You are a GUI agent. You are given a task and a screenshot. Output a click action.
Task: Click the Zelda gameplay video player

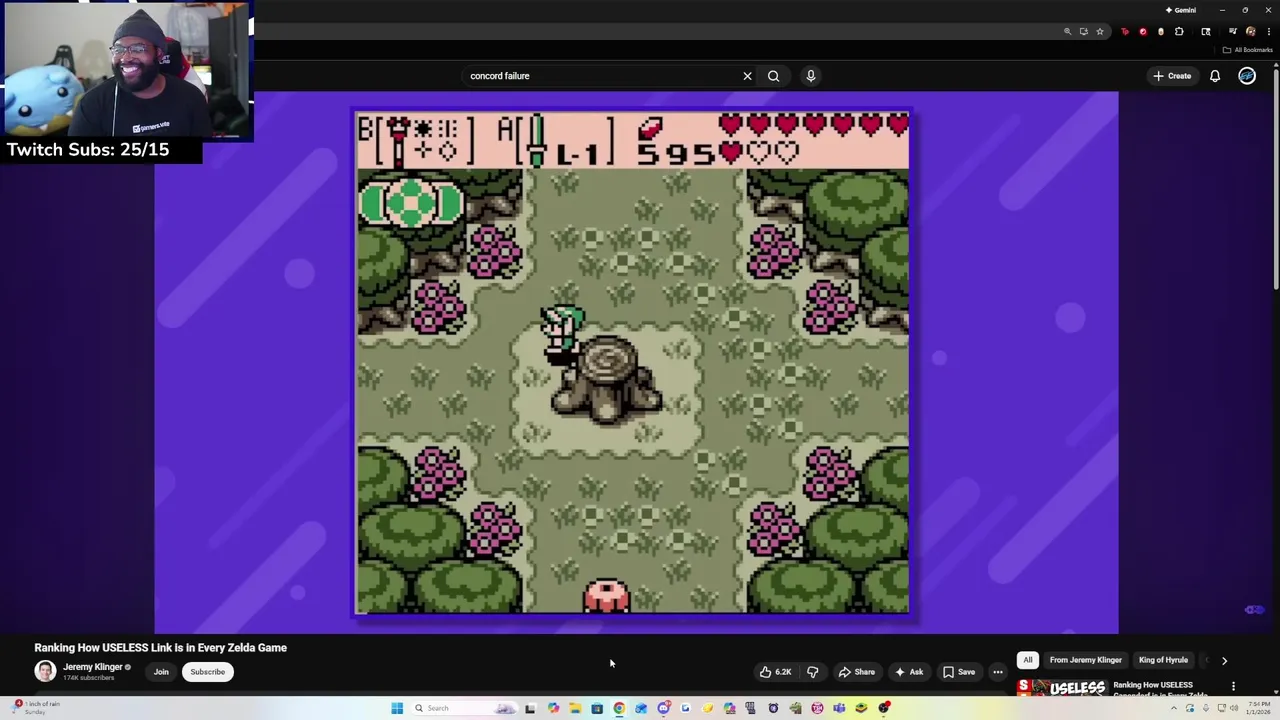pos(636,362)
